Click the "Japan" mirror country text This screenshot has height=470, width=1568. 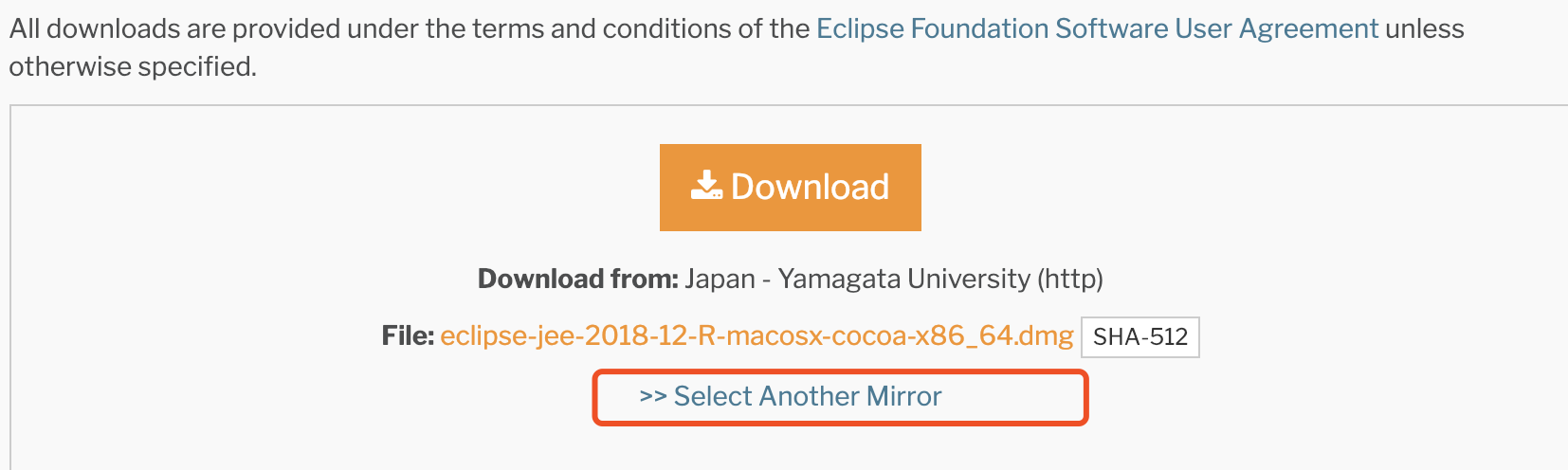(x=720, y=279)
